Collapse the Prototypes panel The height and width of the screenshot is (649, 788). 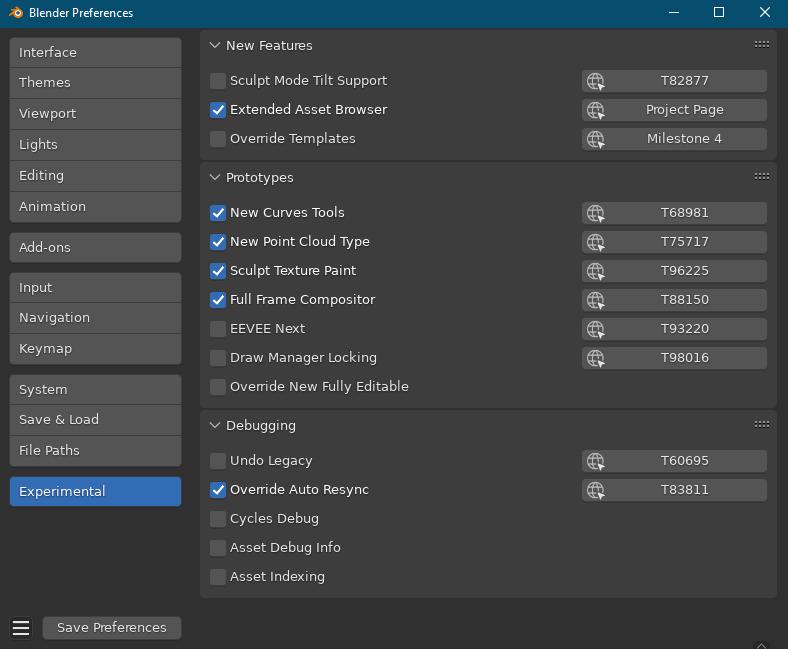point(215,177)
